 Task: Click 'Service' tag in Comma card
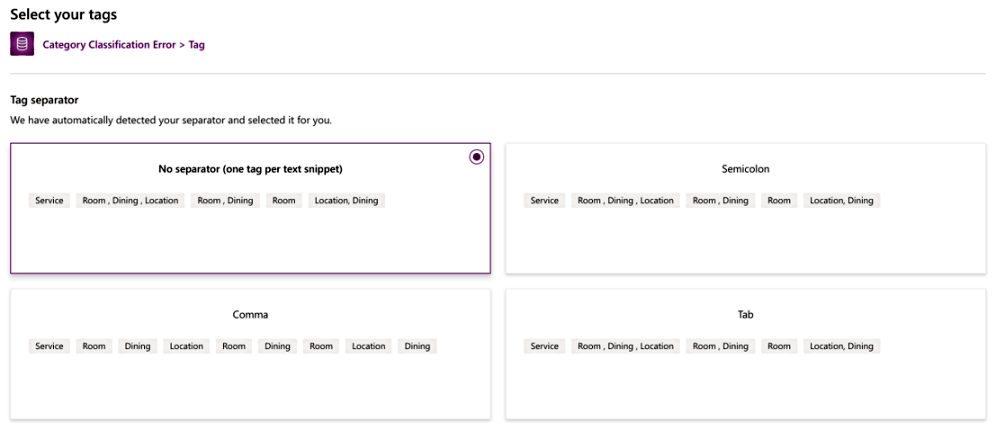coord(50,347)
